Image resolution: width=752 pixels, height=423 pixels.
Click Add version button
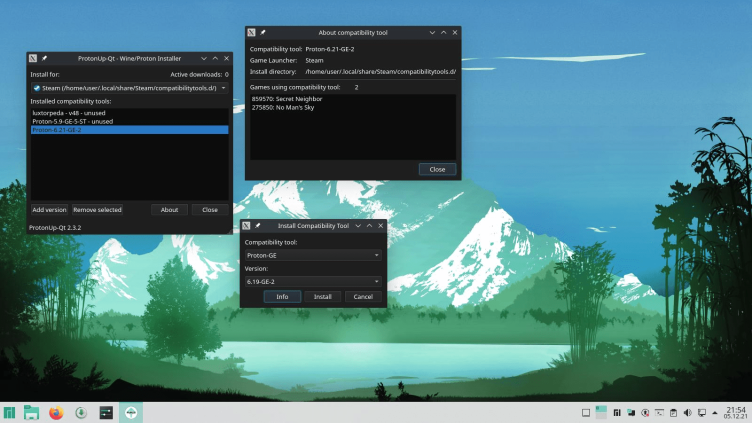pyautogui.click(x=49, y=210)
